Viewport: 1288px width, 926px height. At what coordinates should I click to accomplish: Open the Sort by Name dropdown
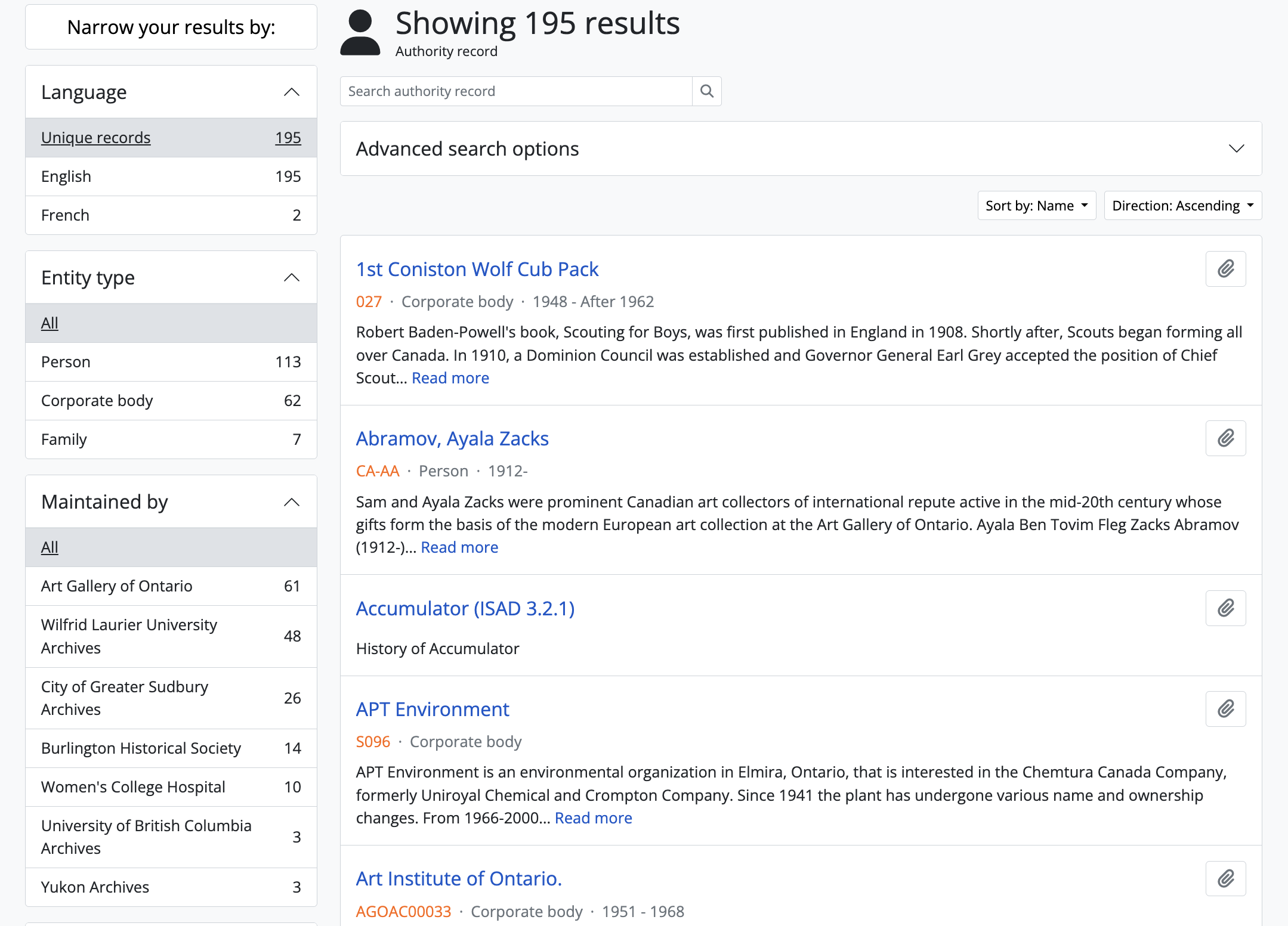pos(1036,206)
